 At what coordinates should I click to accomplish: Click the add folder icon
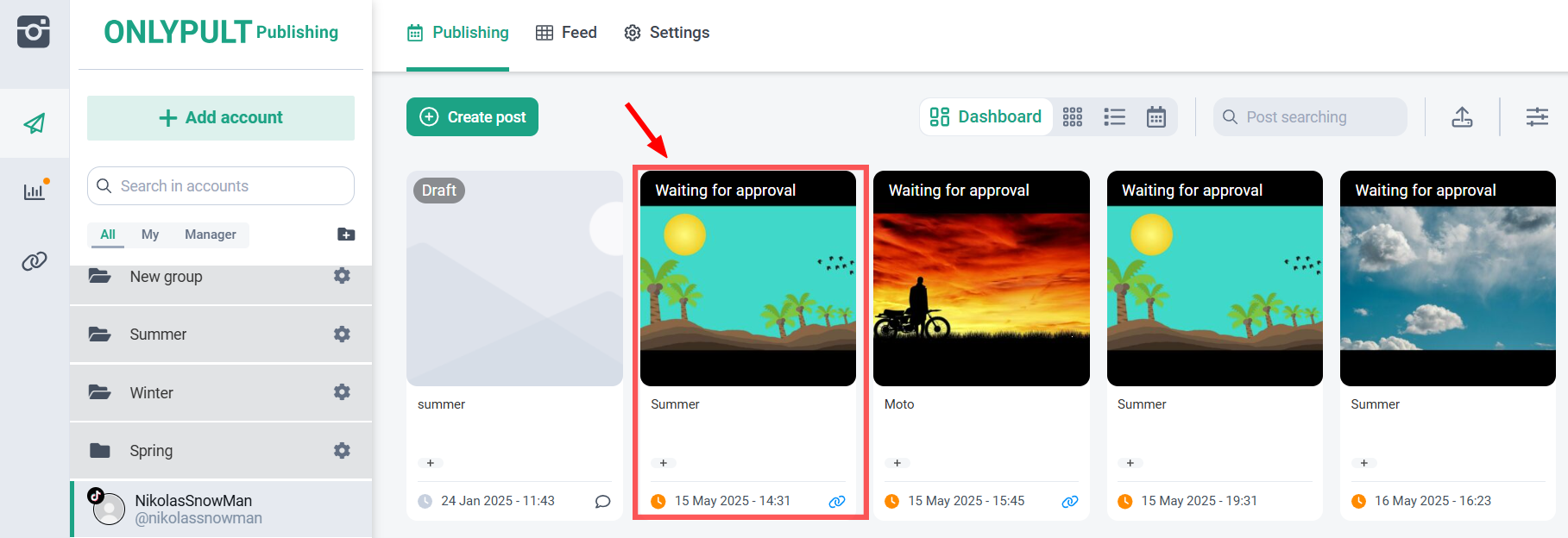[346, 235]
